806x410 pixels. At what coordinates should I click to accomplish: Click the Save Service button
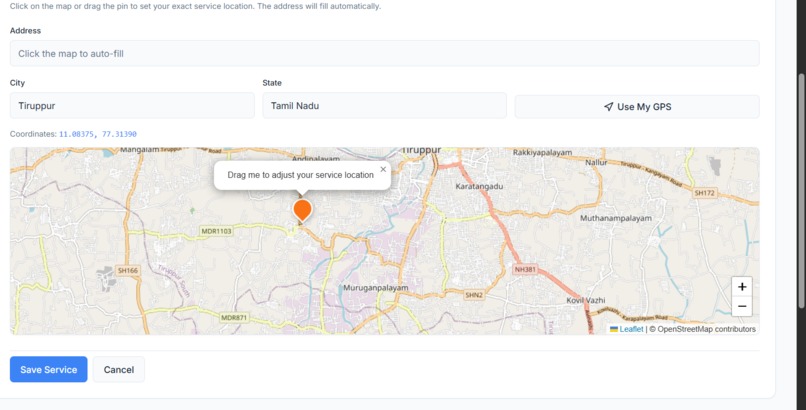pyautogui.click(x=48, y=369)
